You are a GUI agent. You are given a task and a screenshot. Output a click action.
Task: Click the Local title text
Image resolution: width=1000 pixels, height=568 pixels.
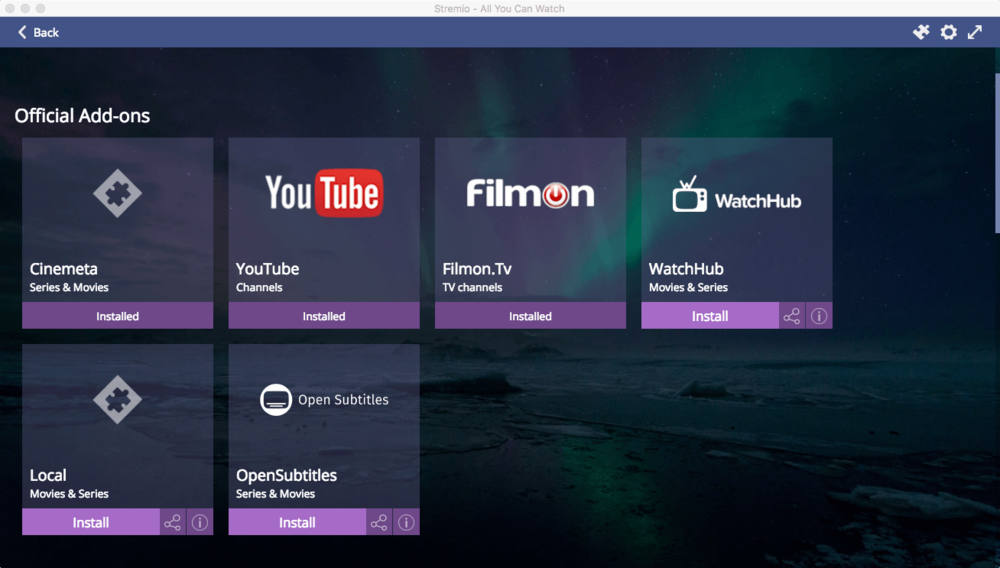(48, 476)
